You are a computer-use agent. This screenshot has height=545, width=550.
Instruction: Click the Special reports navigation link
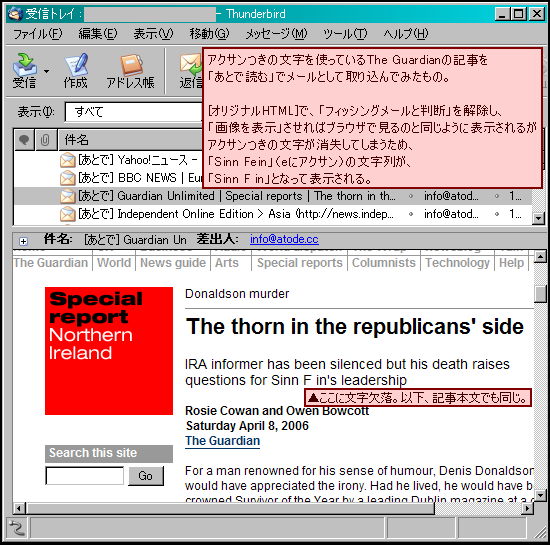[300, 263]
